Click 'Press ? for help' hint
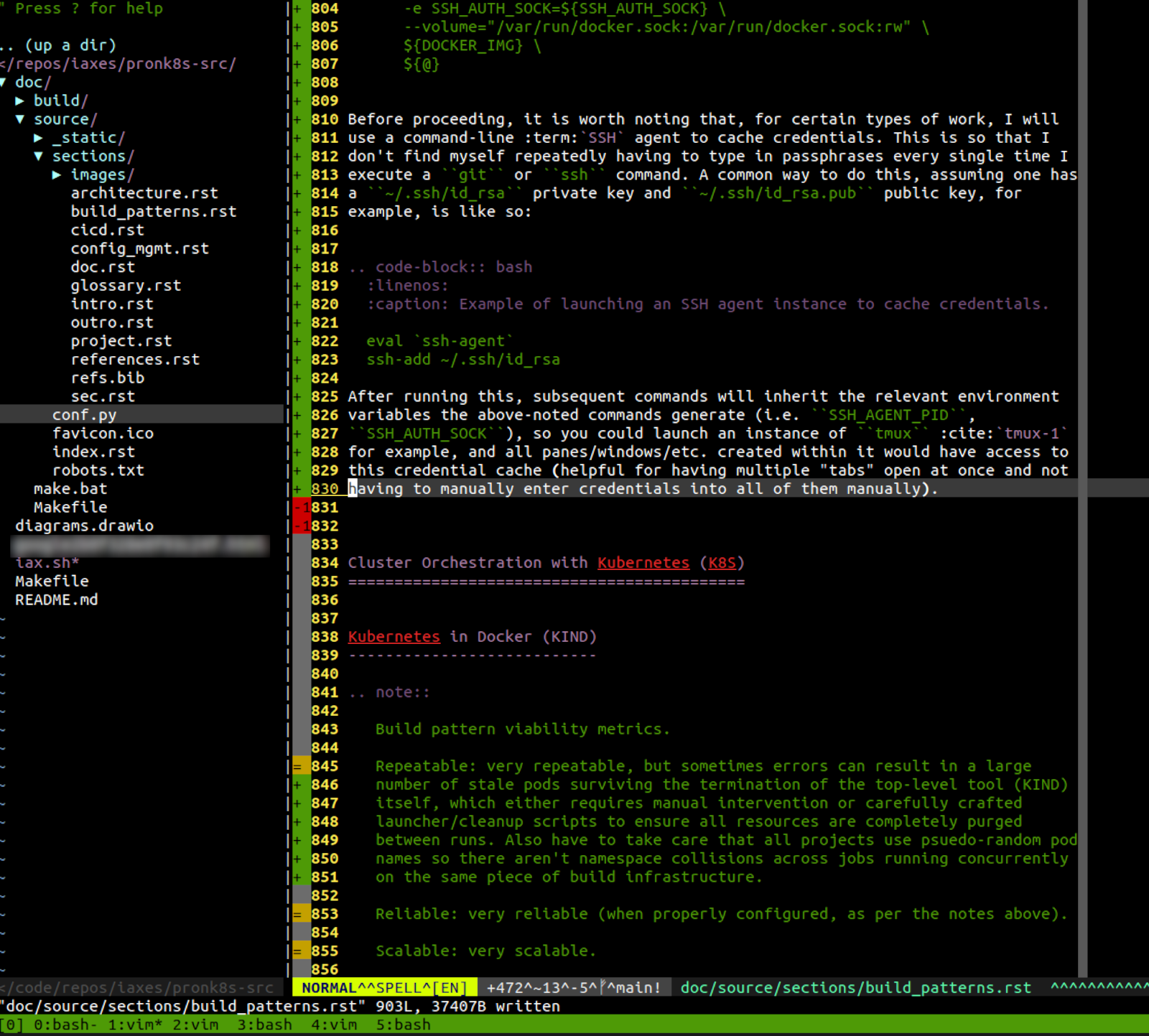The width and height of the screenshot is (1149, 1036). pos(89,9)
